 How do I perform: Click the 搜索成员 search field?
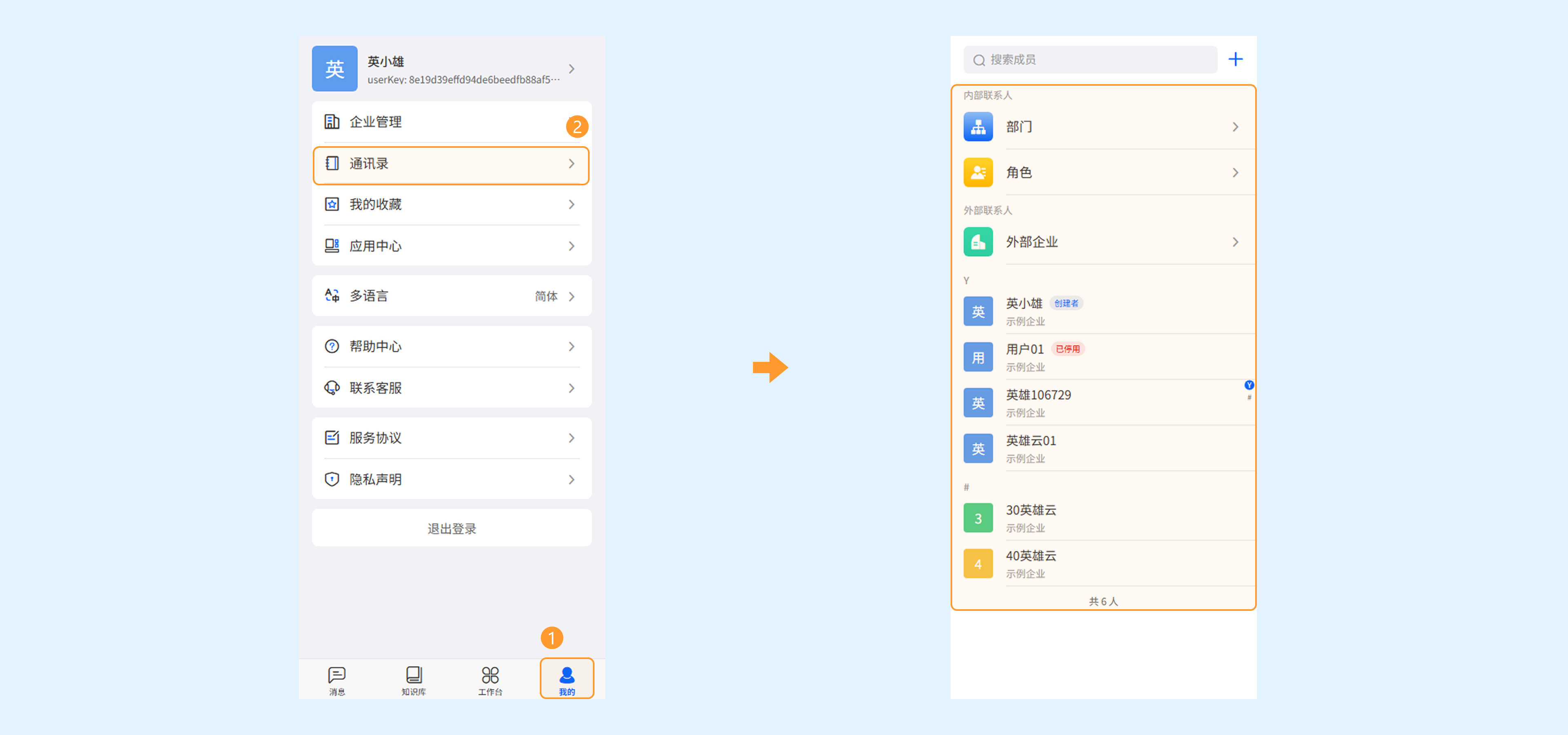point(1089,60)
